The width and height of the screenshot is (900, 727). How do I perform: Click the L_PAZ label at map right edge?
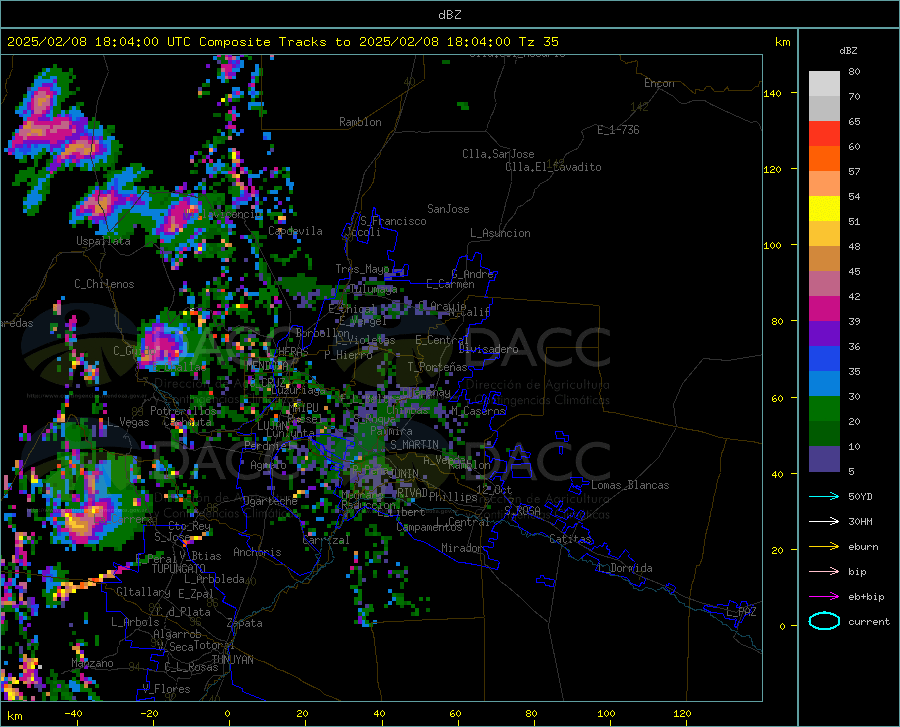(x=742, y=612)
